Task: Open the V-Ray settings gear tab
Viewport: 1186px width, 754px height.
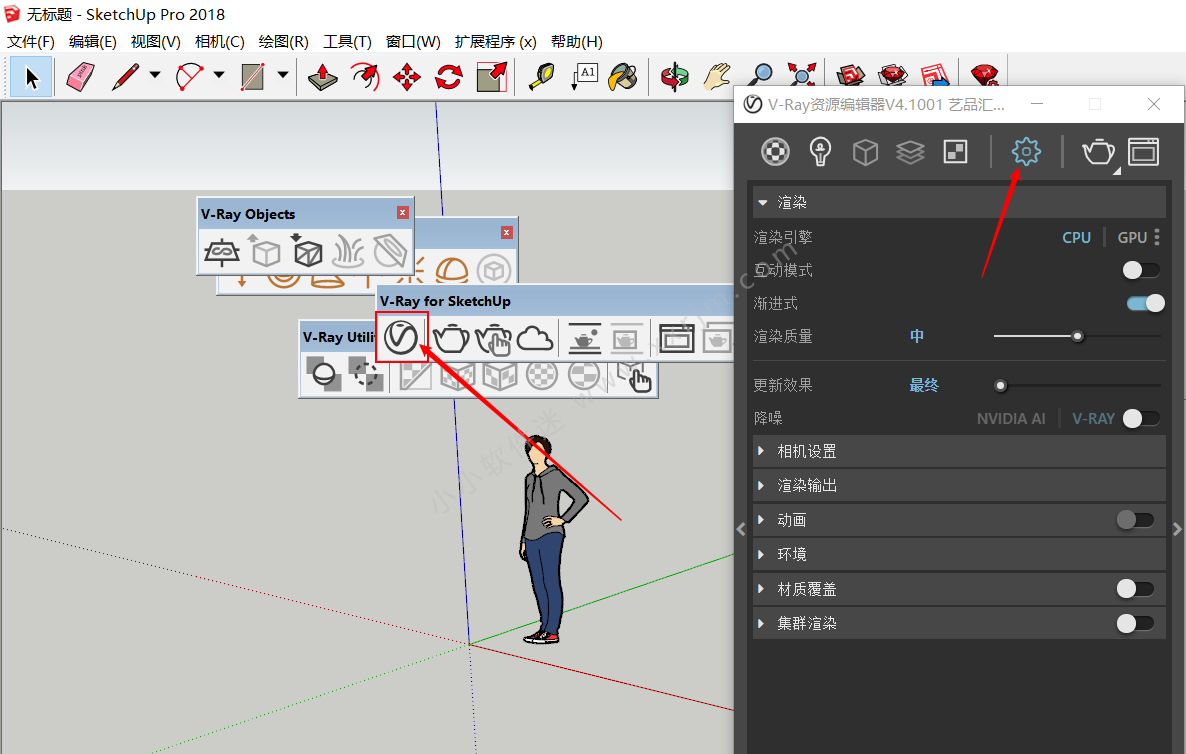Action: tap(1026, 152)
